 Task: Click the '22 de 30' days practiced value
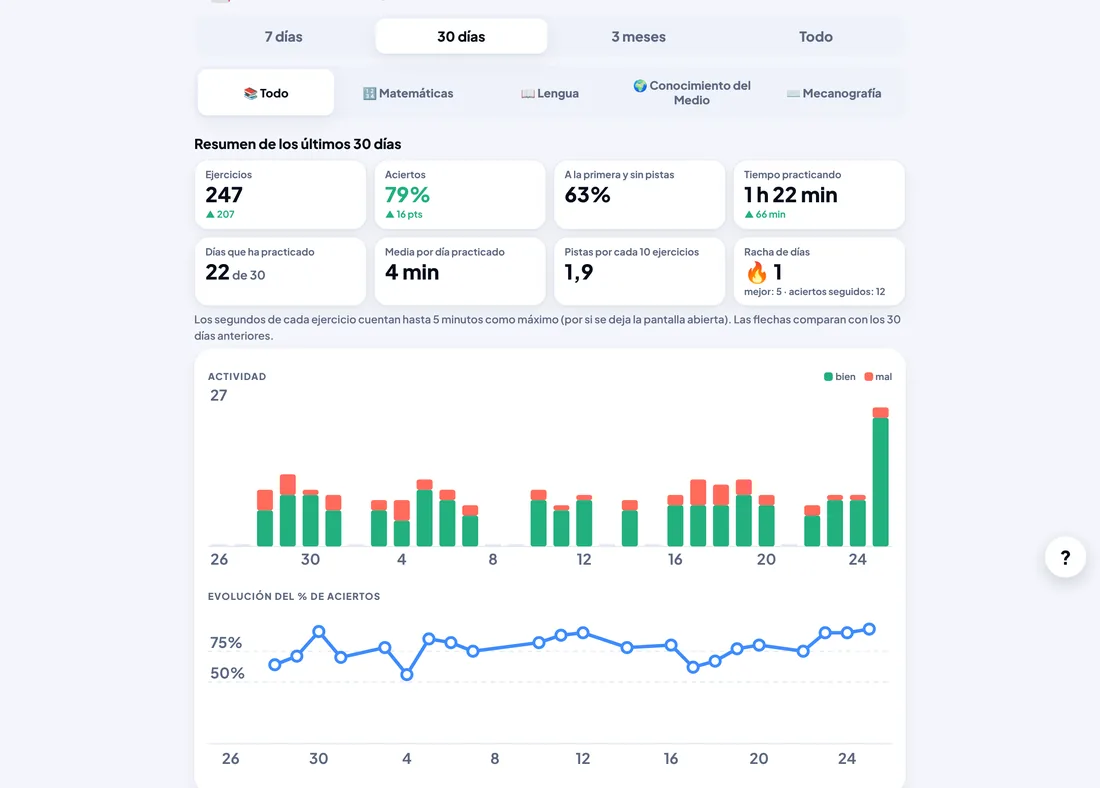point(235,272)
